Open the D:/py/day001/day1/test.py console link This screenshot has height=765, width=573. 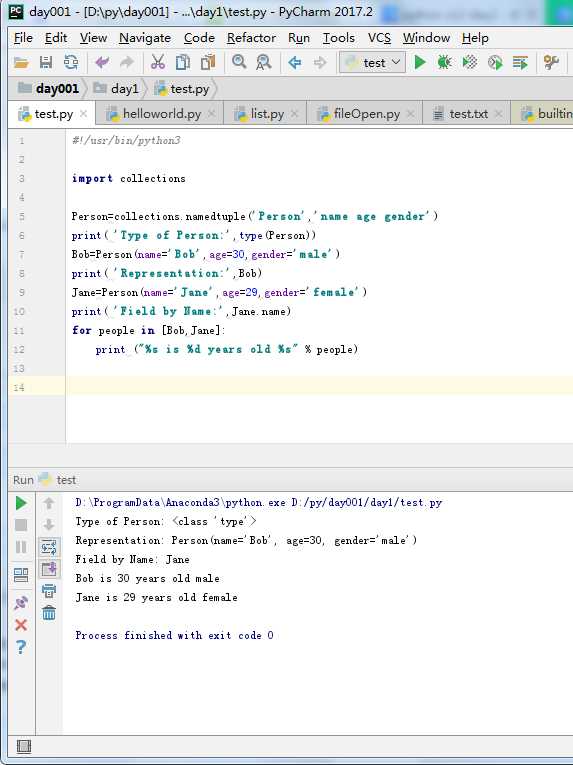tap(367, 502)
